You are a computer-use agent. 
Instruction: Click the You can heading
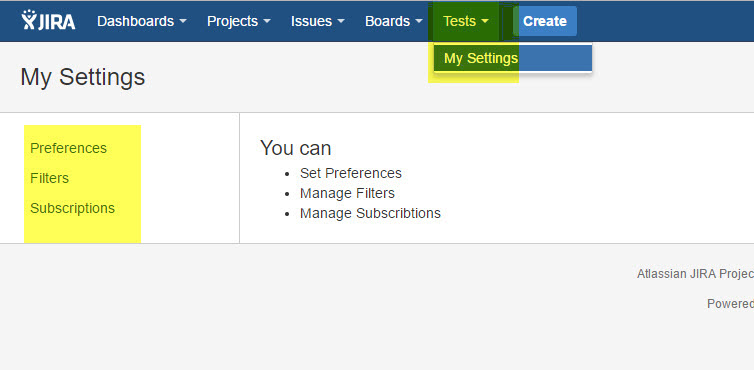[x=296, y=148]
